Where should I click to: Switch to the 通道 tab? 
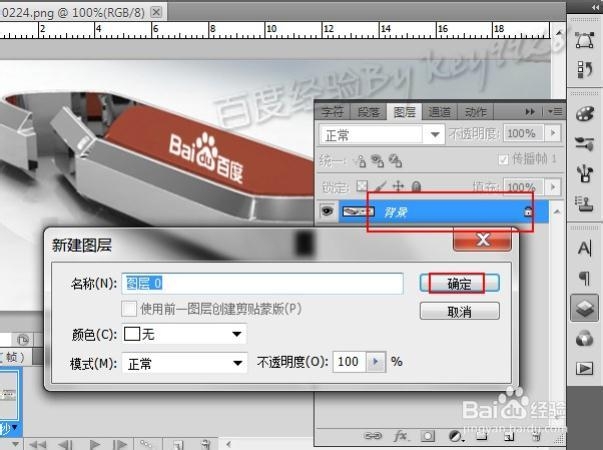point(439,112)
